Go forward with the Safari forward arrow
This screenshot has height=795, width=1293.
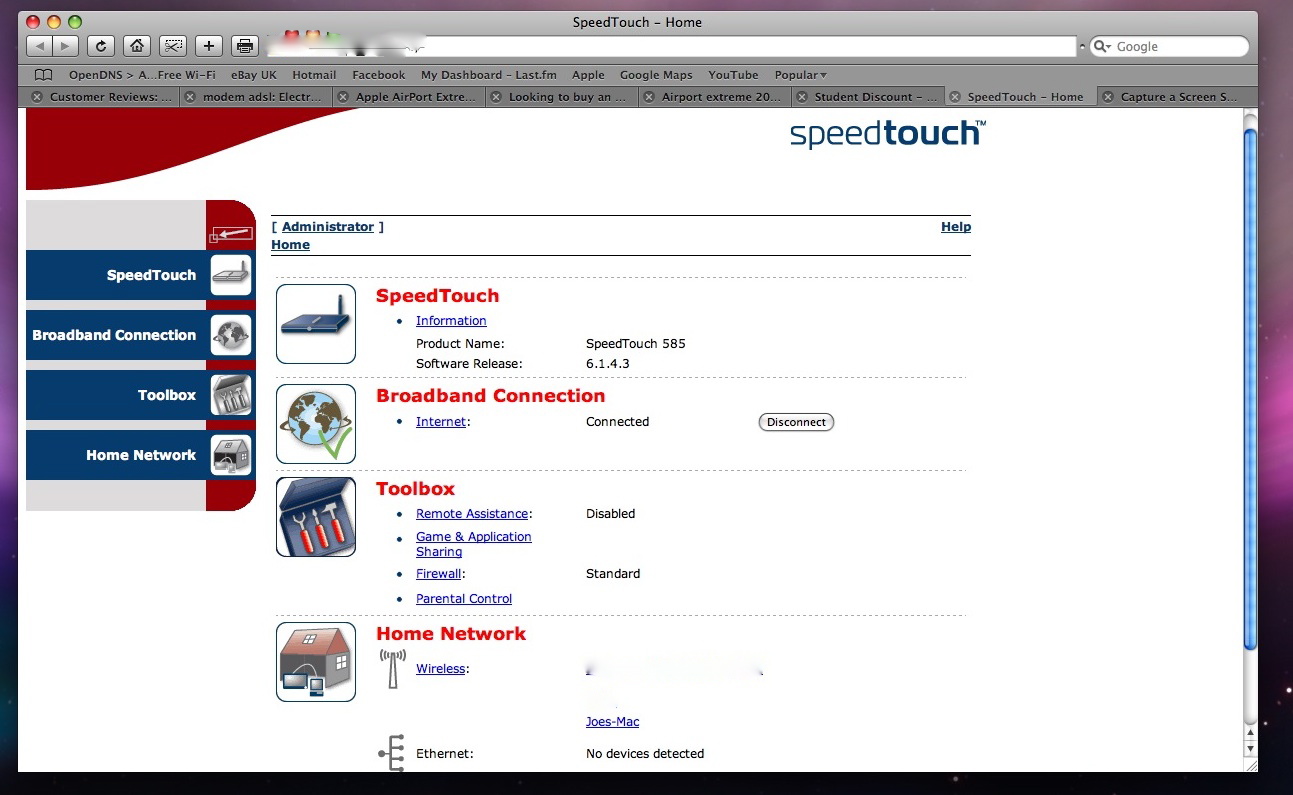pyautogui.click(x=65, y=46)
